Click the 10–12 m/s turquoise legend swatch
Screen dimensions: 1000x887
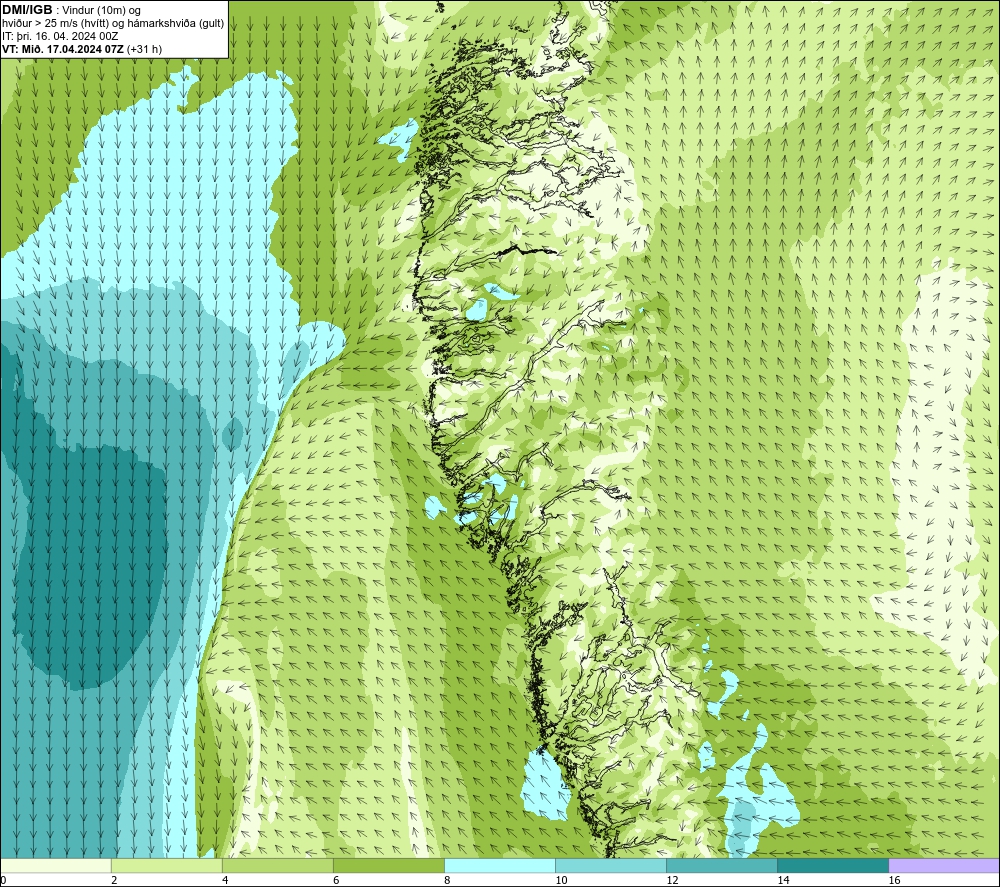(x=610, y=865)
